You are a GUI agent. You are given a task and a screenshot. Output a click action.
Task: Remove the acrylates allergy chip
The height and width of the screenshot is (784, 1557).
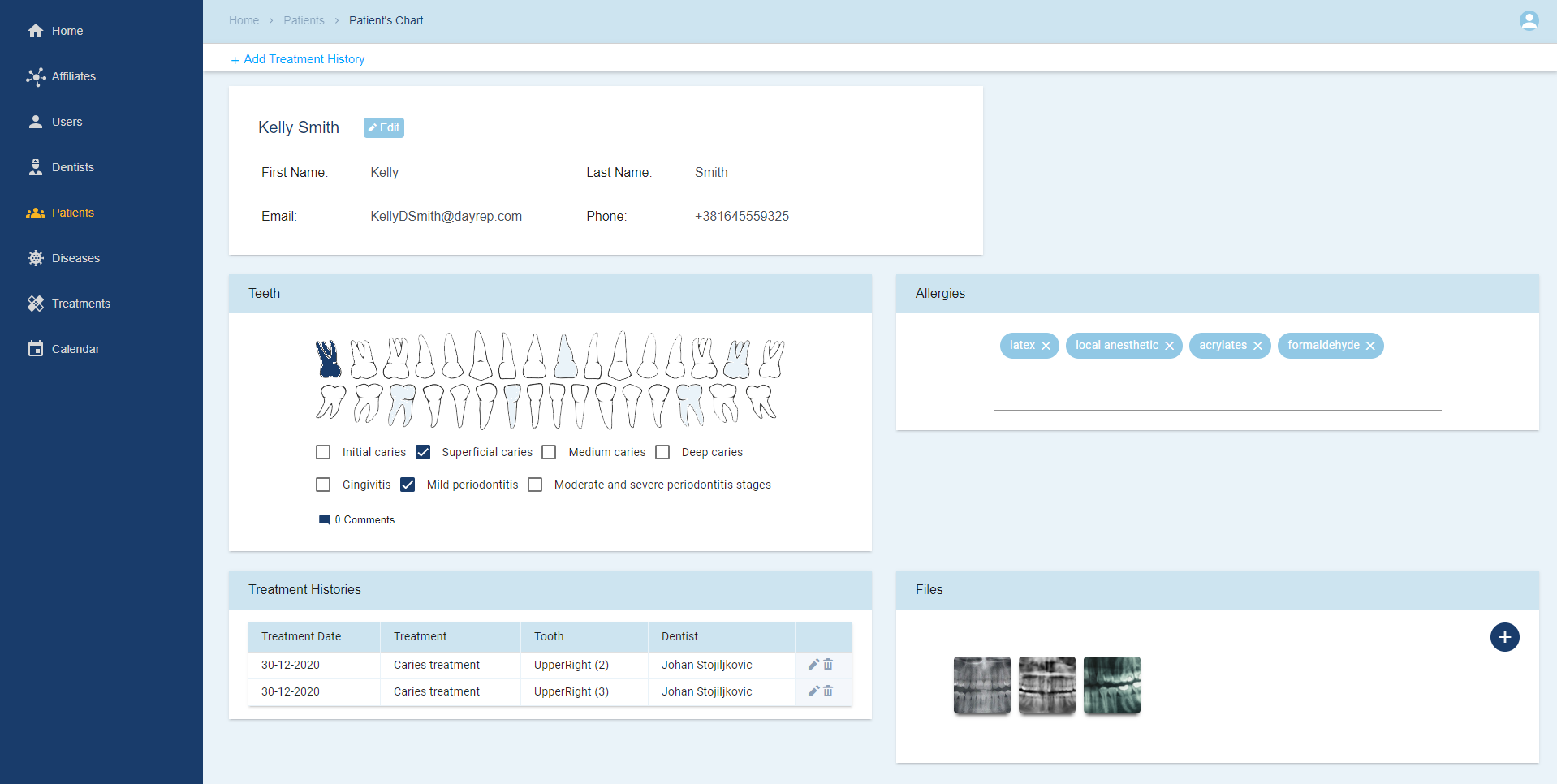pyautogui.click(x=1257, y=346)
